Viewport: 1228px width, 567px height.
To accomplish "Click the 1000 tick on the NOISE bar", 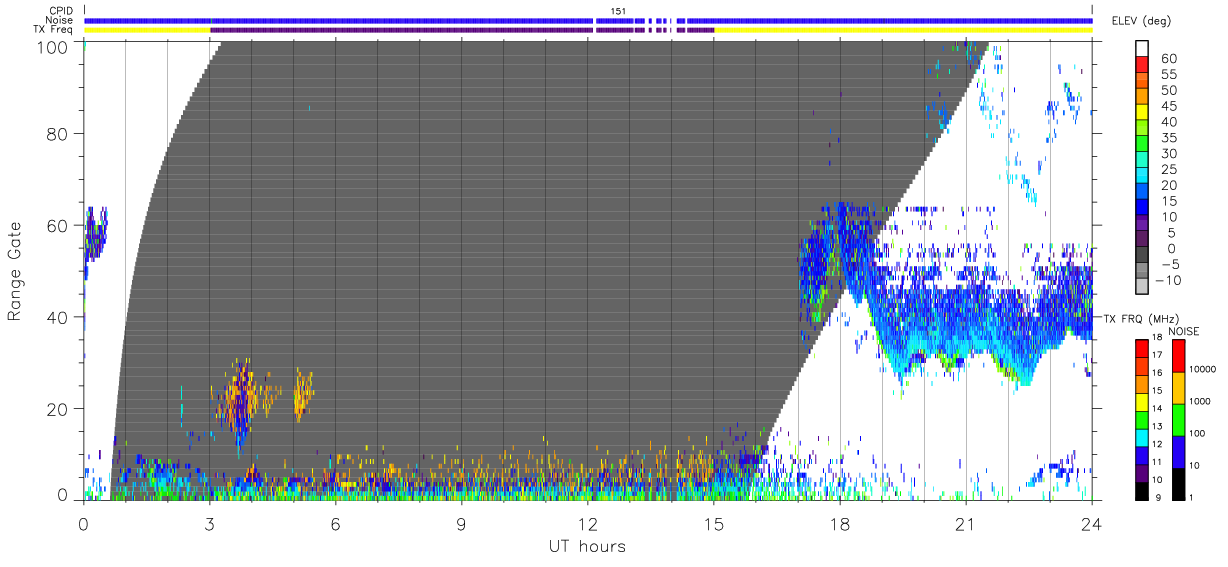I will [1200, 401].
